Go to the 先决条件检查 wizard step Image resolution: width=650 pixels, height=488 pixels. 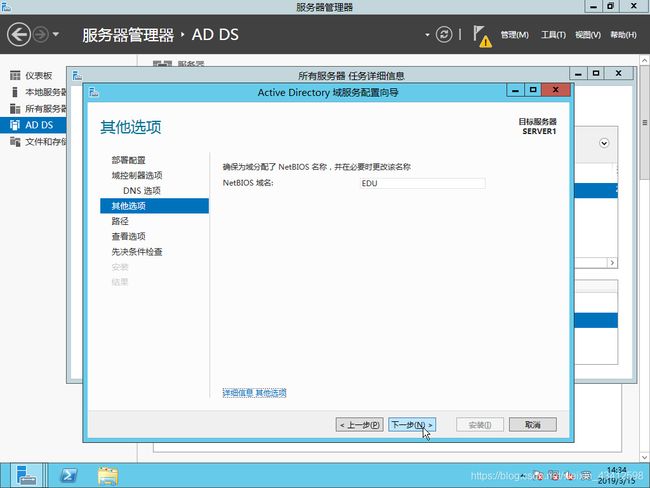[137, 252]
